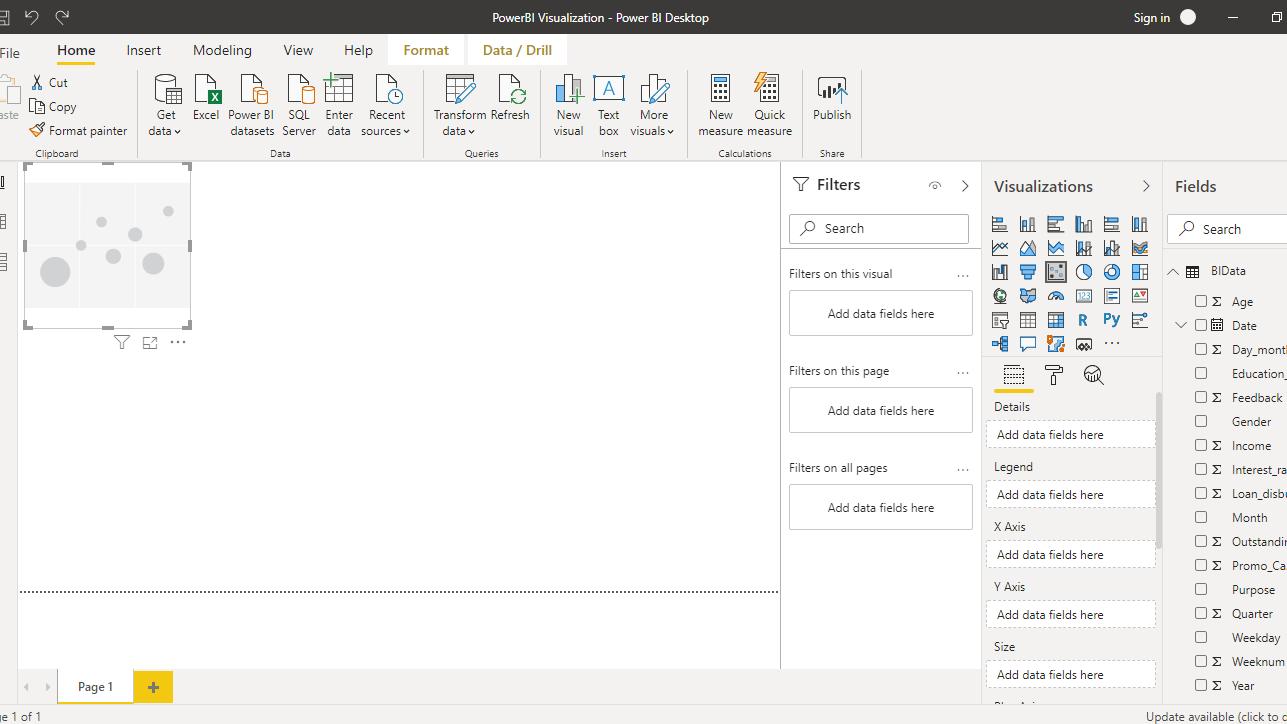Viewport: 1287px width, 724px height.
Task: Choose the area chart visual
Action: 1028,248
